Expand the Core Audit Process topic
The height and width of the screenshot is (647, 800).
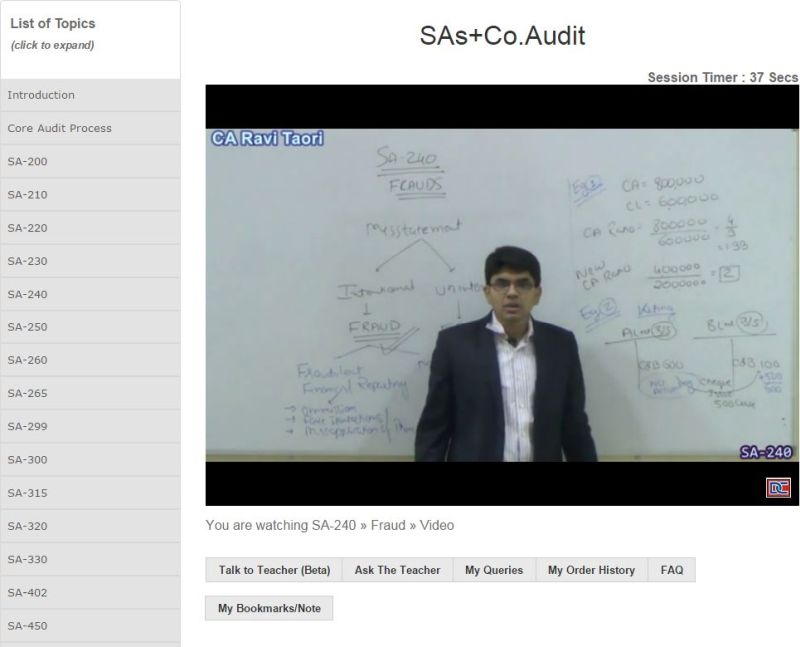tap(90, 128)
